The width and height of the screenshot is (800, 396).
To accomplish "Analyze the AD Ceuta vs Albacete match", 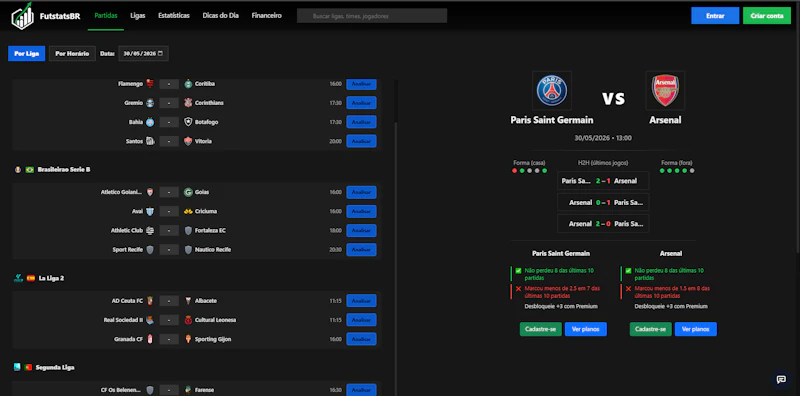I will pyautogui.click(x=361, y=301).
